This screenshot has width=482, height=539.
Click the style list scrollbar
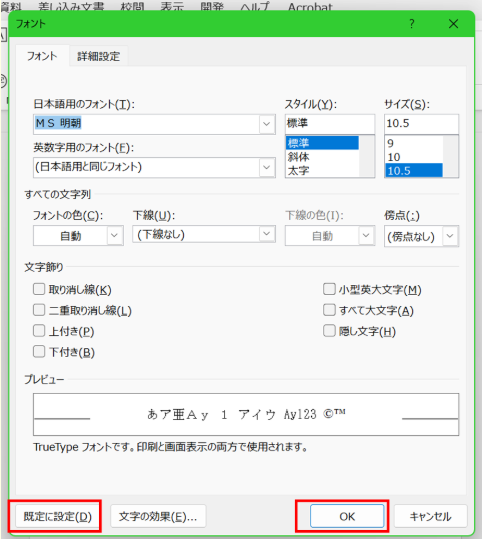[366, 156]
